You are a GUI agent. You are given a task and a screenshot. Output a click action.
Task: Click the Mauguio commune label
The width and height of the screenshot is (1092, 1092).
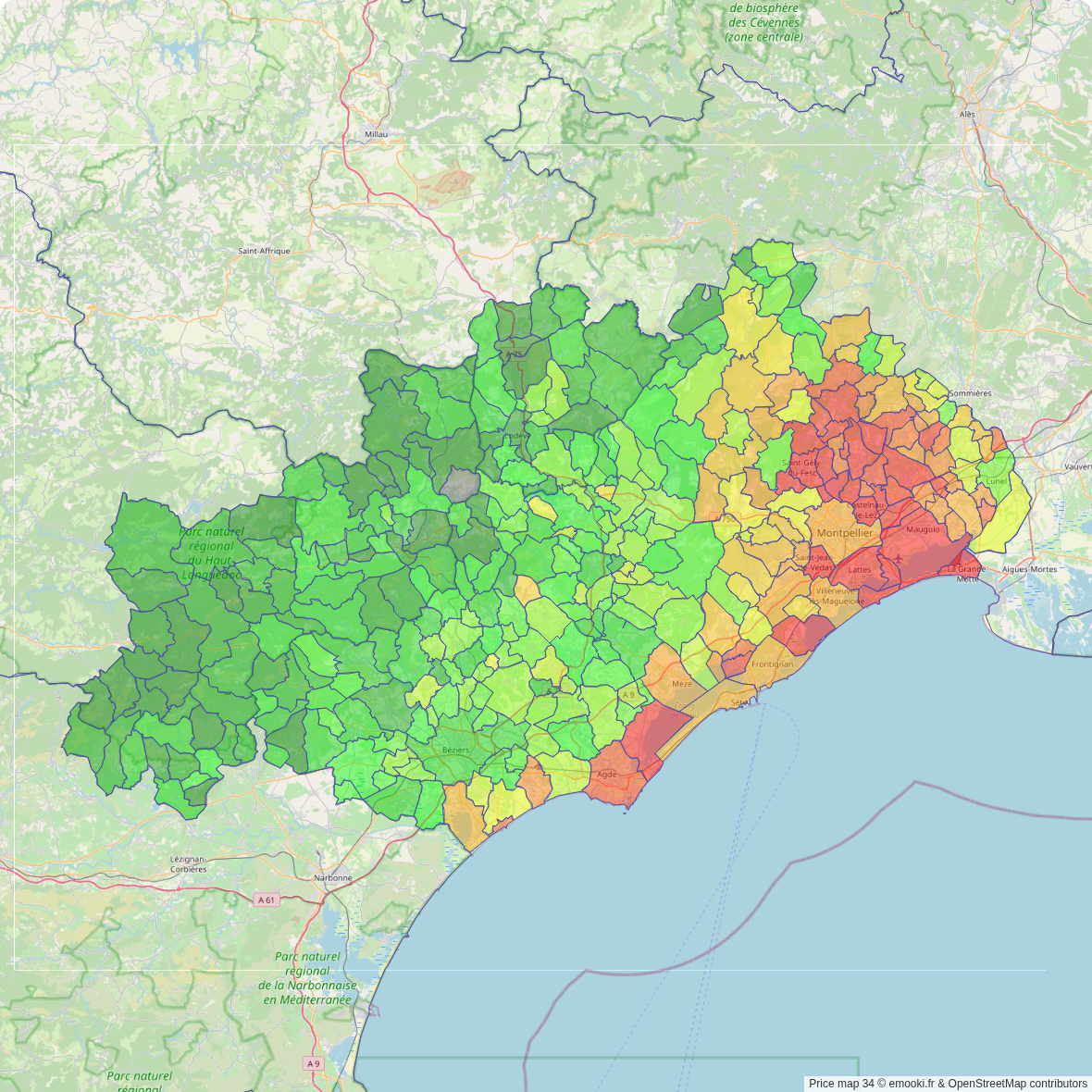[923, 529]
